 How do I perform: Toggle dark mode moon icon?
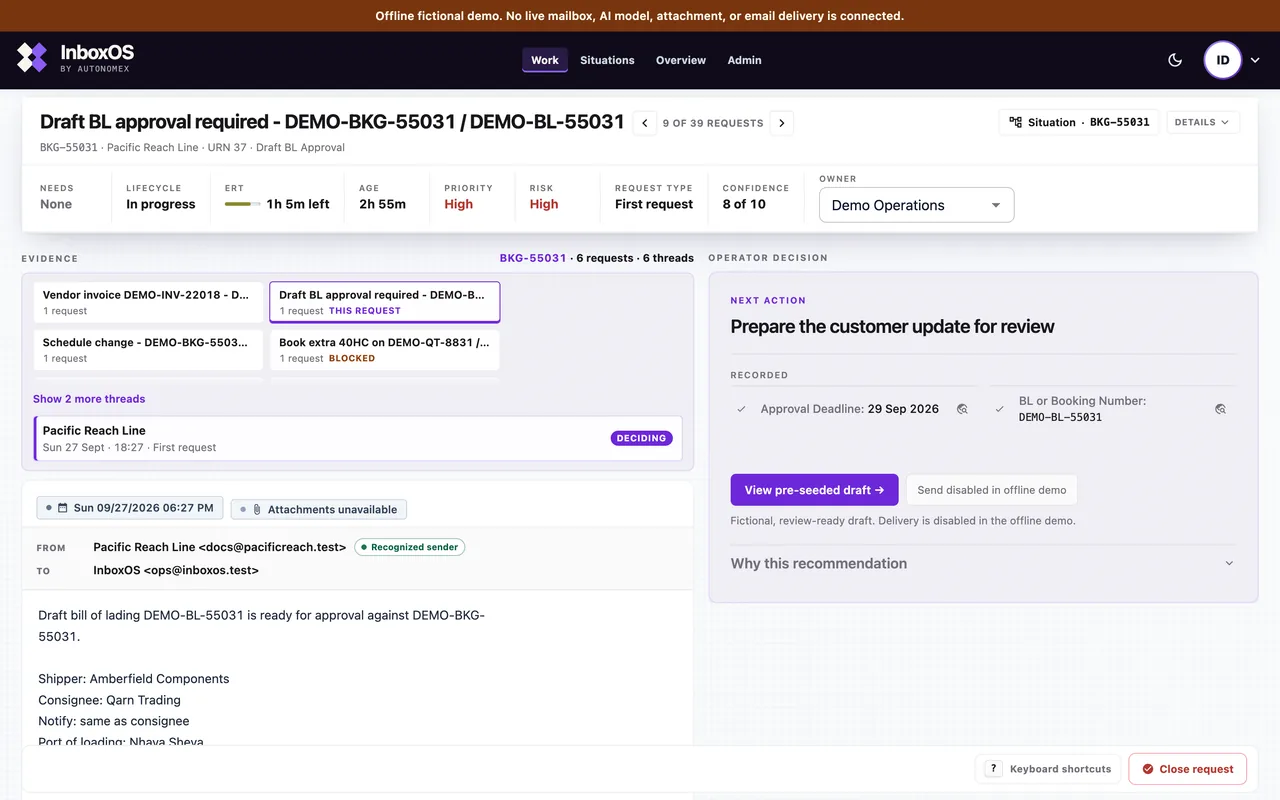point(1175,60)
